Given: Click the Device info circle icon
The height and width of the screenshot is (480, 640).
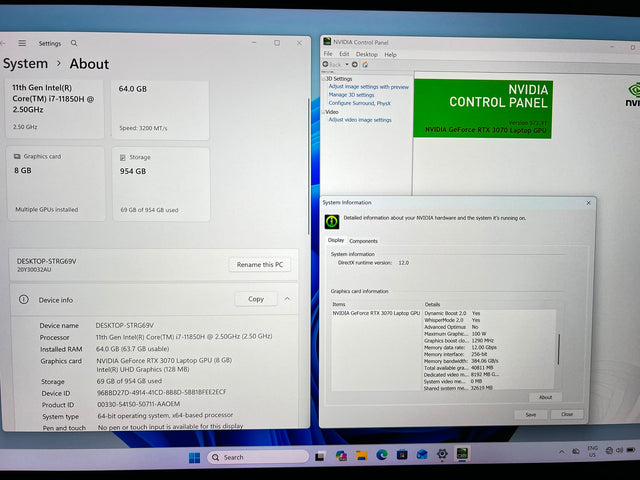Looking at the screenshot, I should (x=24, y=299).
